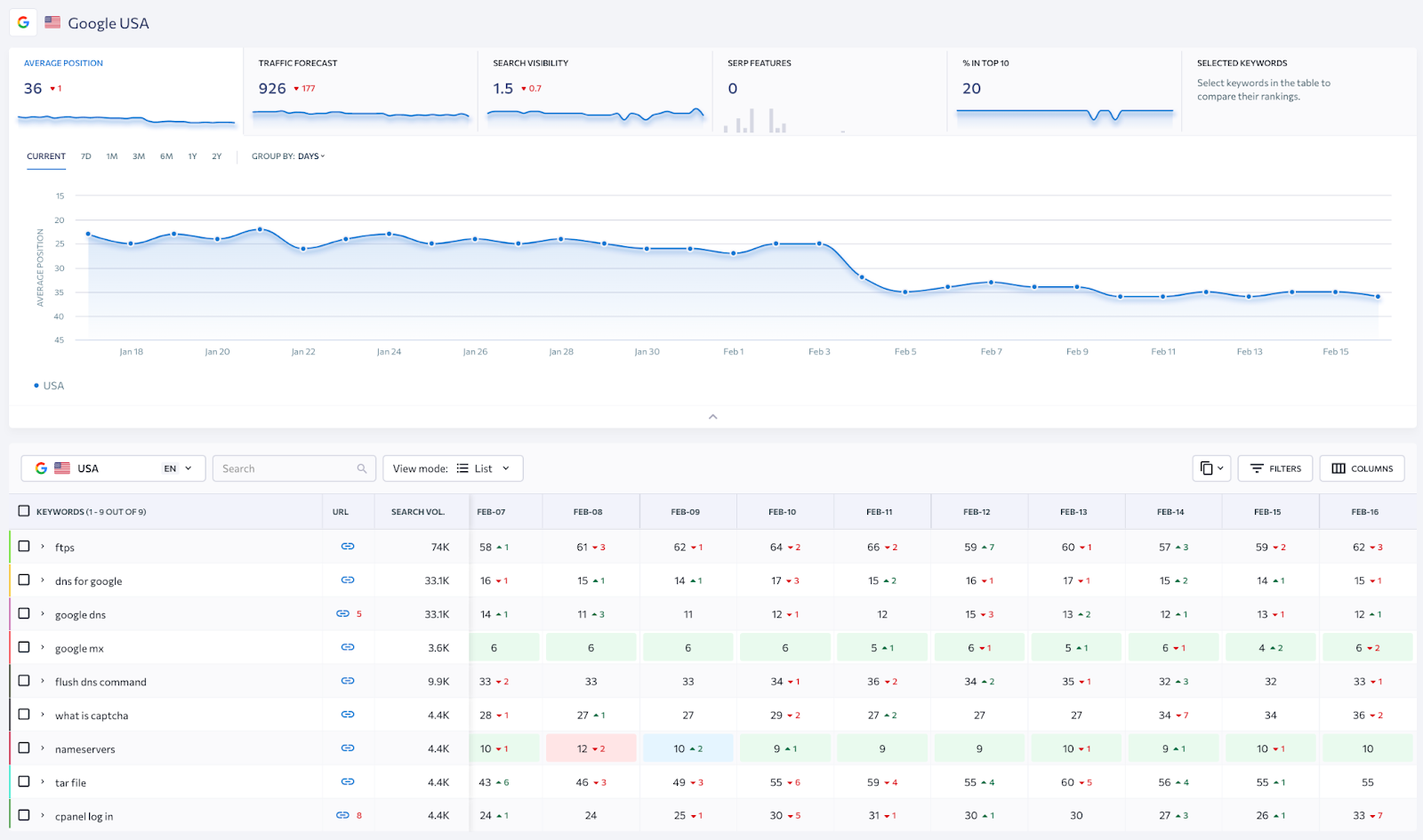The width and height of the screenshot is (1423, 840).
Task: Click URL link icon for tar file
Action: click(348, 782)
